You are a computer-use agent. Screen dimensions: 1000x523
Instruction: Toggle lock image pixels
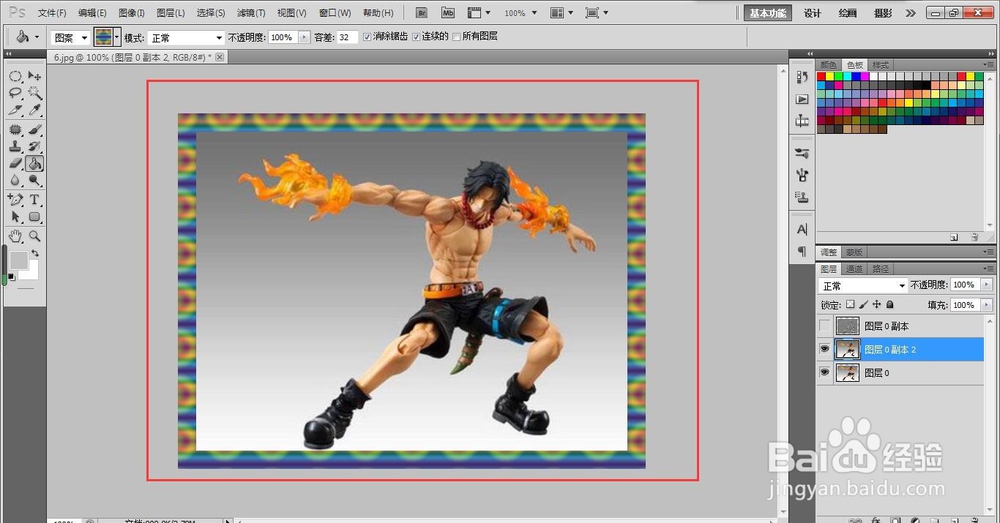point(864,305)
